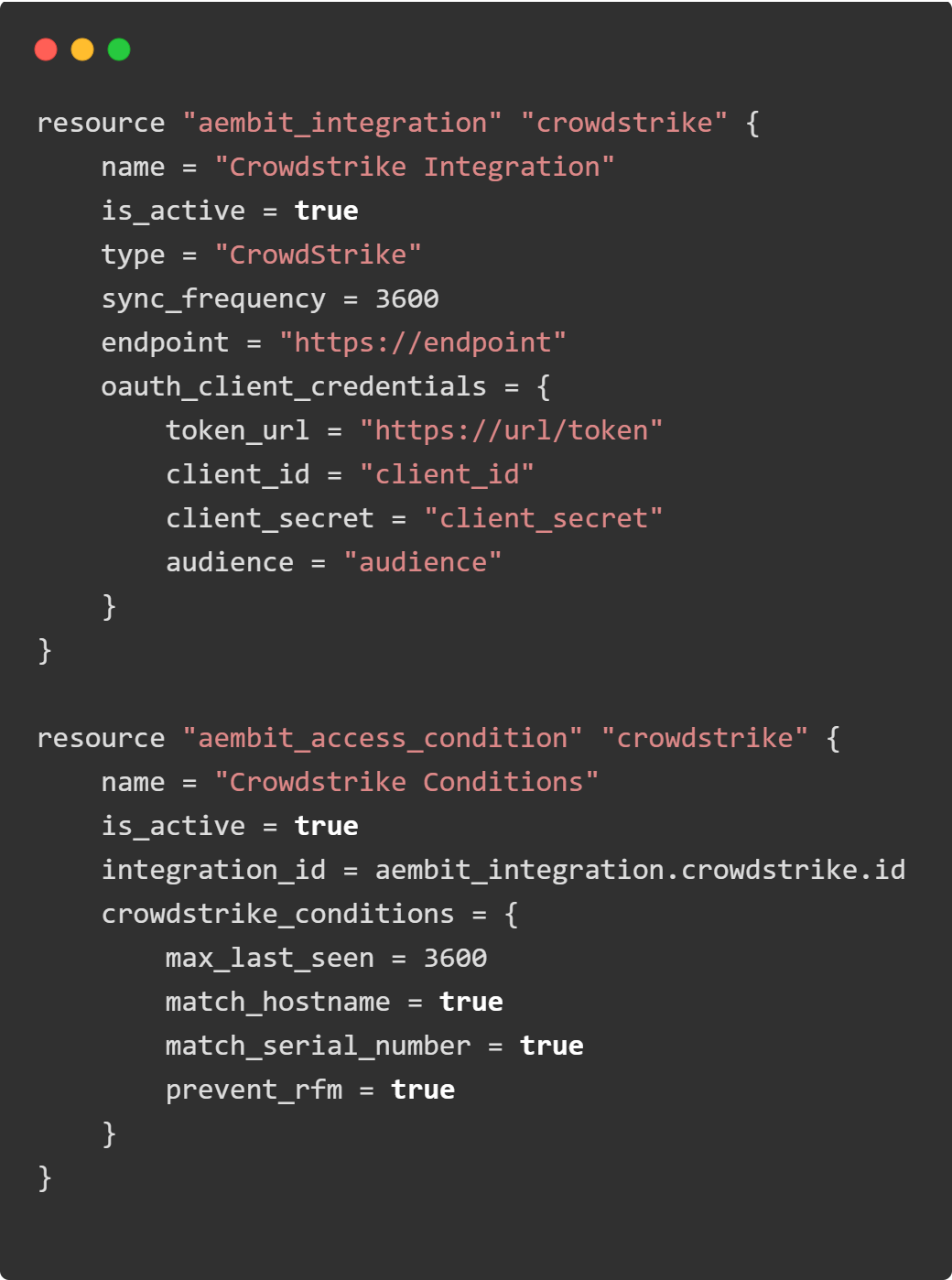
Task: Click the aembit_integration.crowdstrike.id reference
Action: (641, 870)
